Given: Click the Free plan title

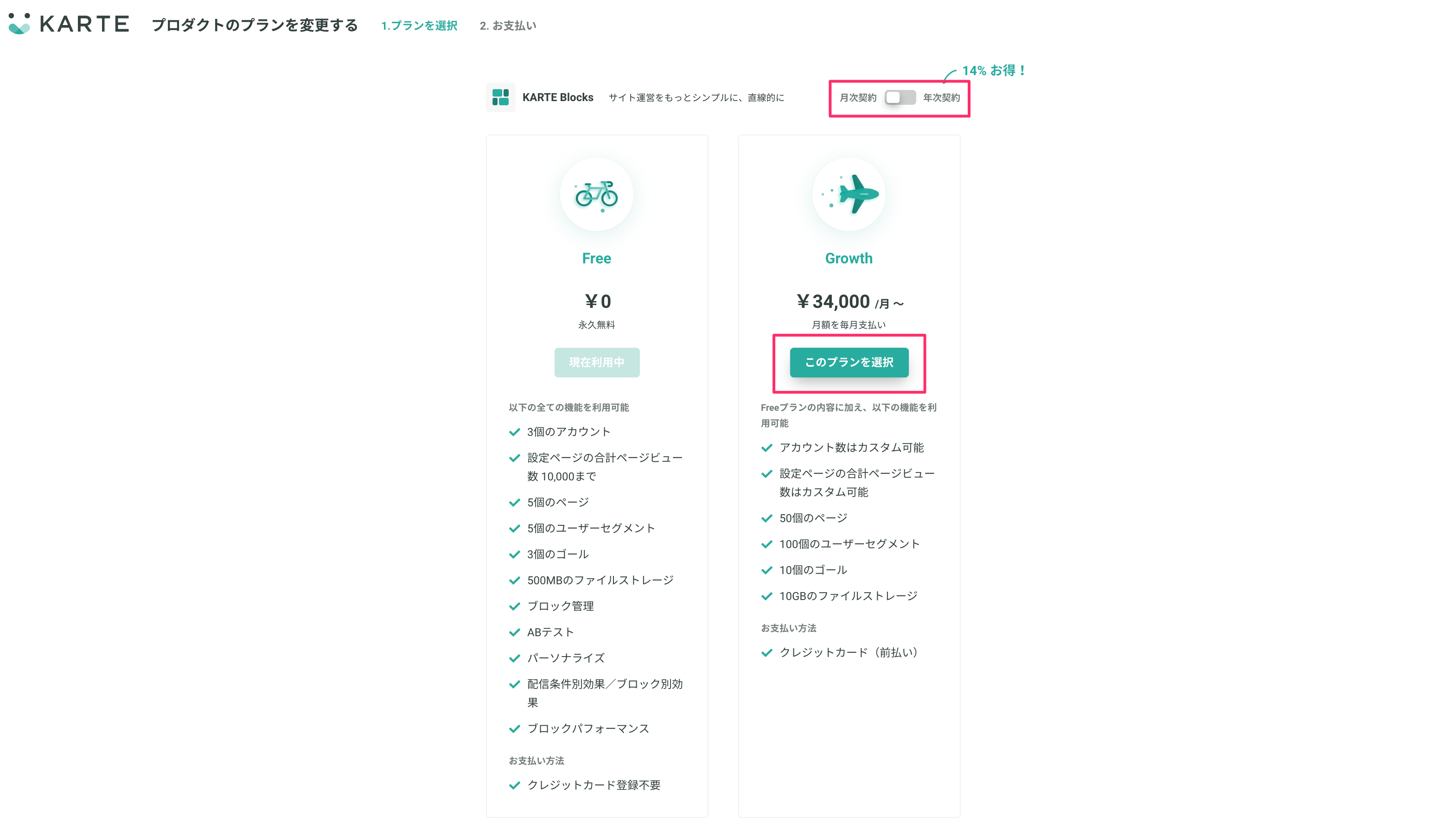Looking at the screenshot, I should coord(596,258).
